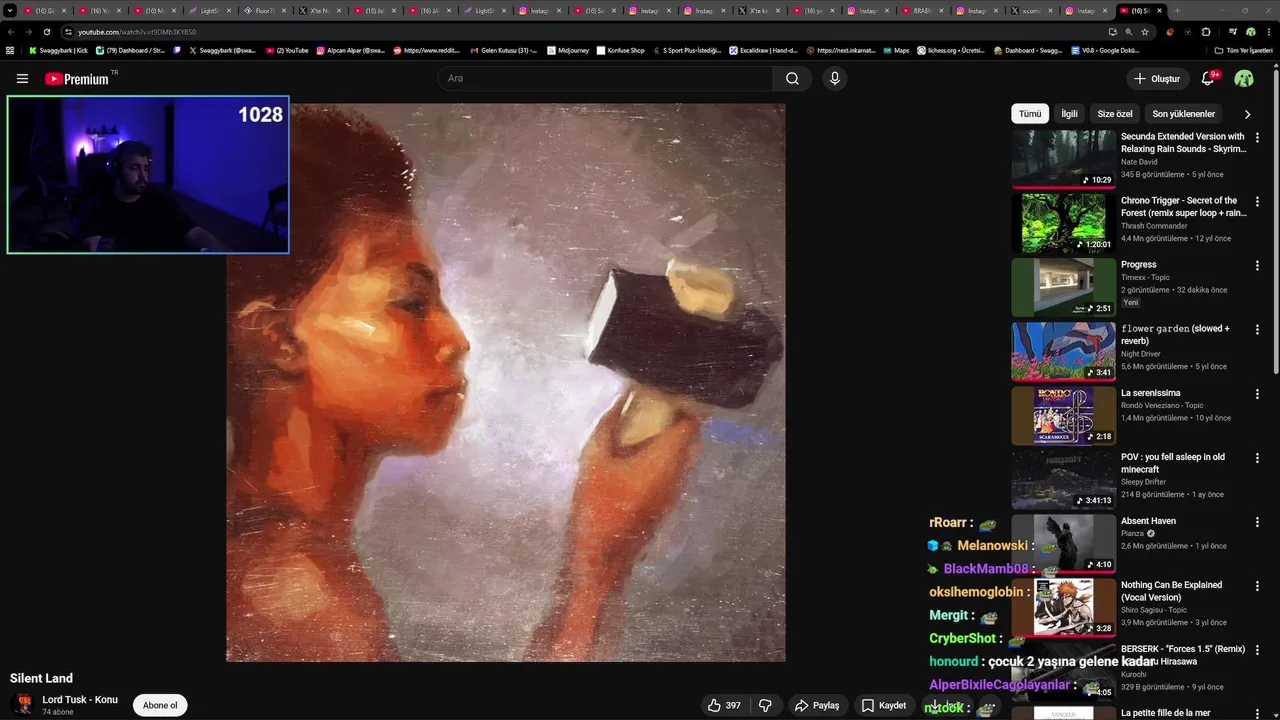
Task: Open options for Absent Haven video
Action: 1257,521
